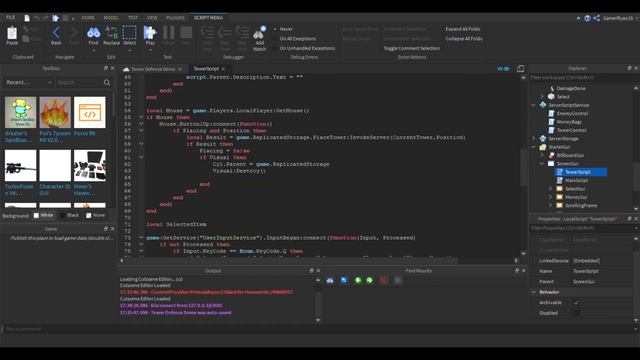
Task: Undock the Toolbox panel
Action: click(x=106, y=68)
